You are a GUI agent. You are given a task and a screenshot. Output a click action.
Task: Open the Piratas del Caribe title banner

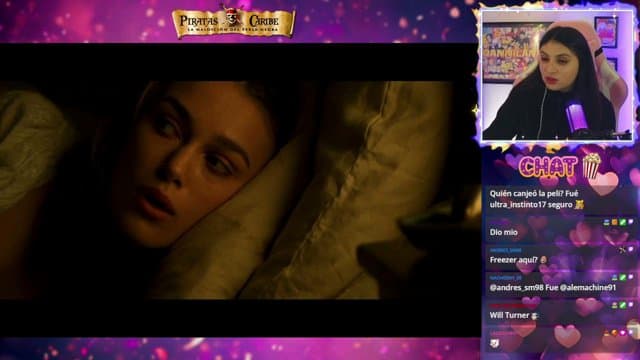click(233, 22)
